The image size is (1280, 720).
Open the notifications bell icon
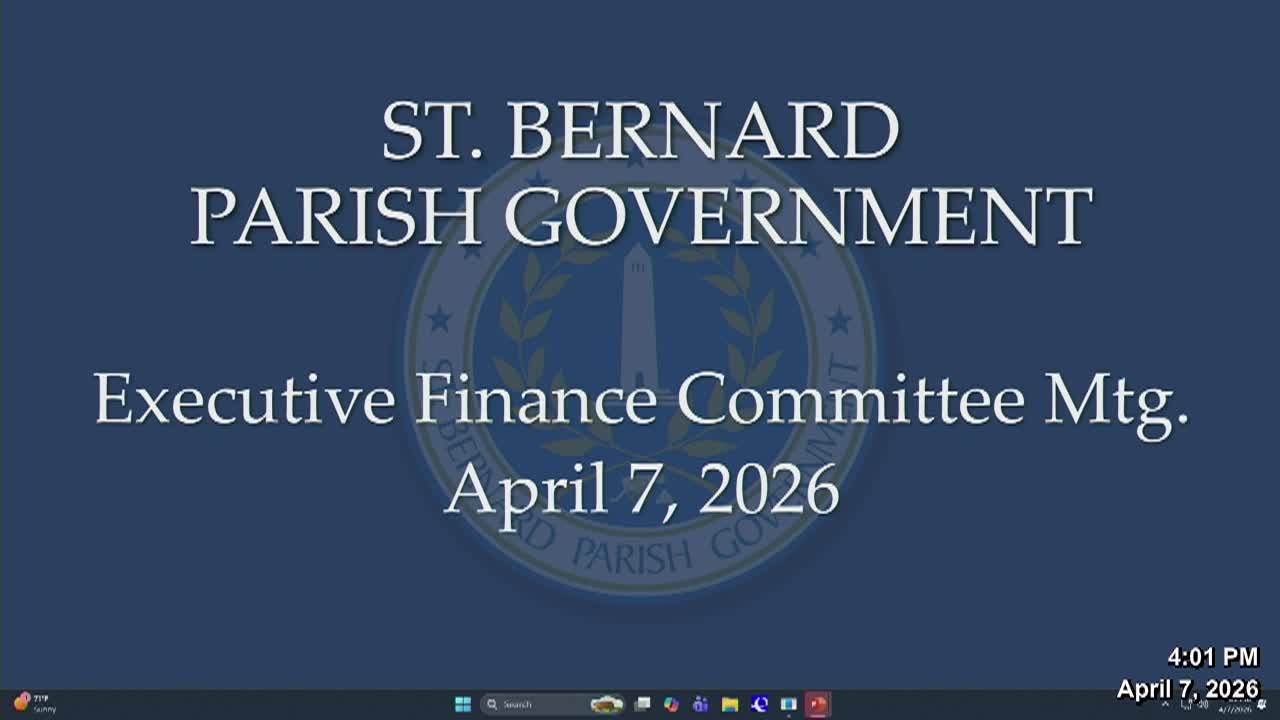pyautogui.click(x=1262, y=705)
